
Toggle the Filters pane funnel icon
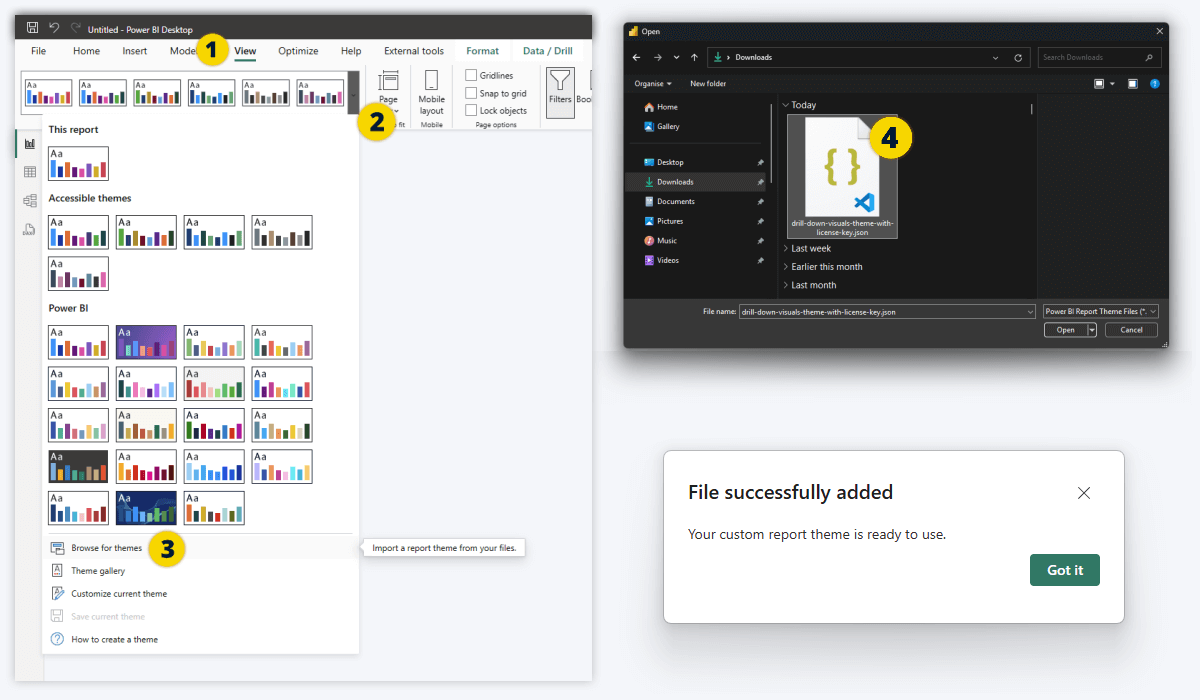560,81
